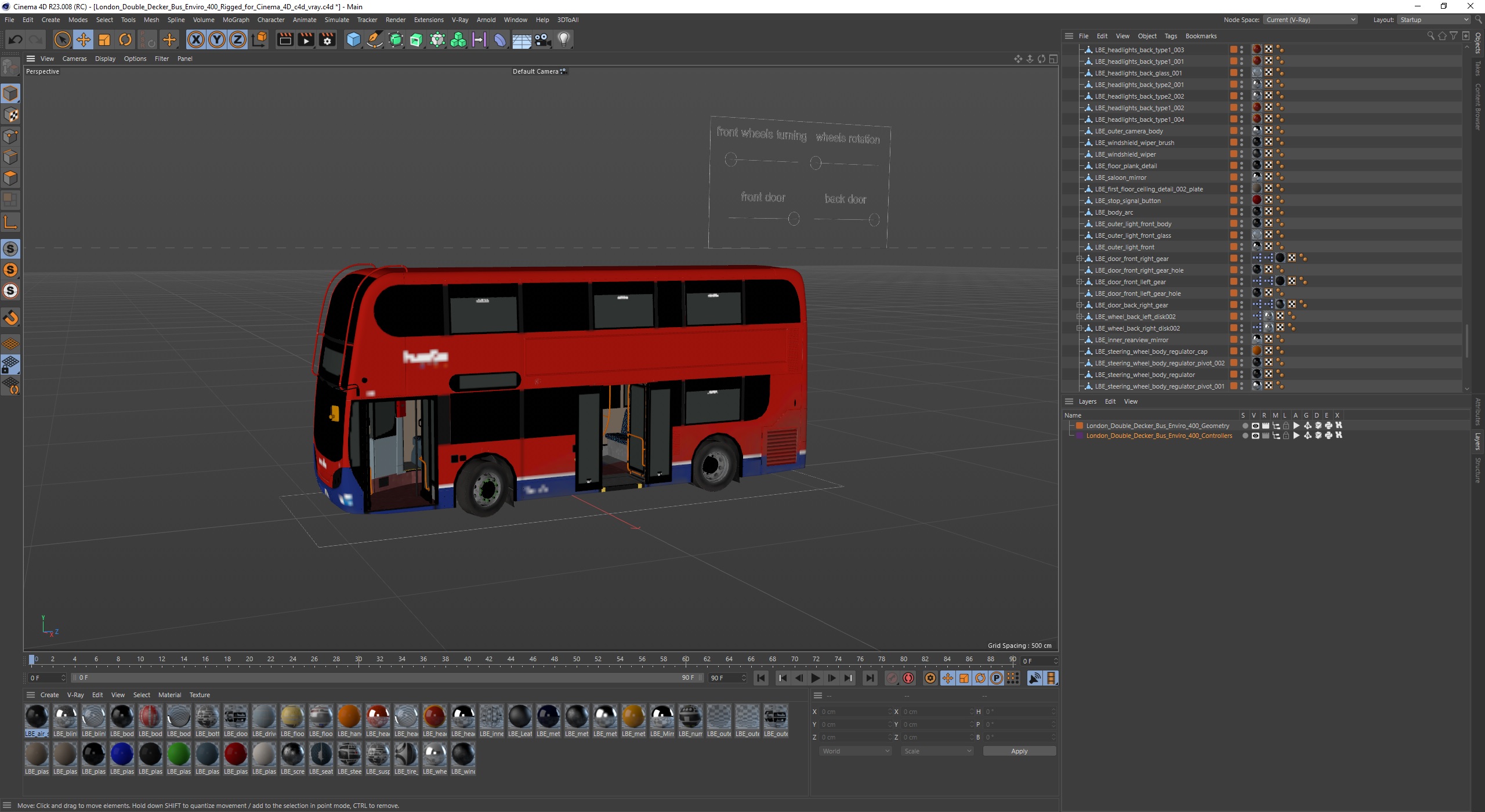
Task: Expand LBE_door_back_right_gear tree item
Action: click(1079, 305)
